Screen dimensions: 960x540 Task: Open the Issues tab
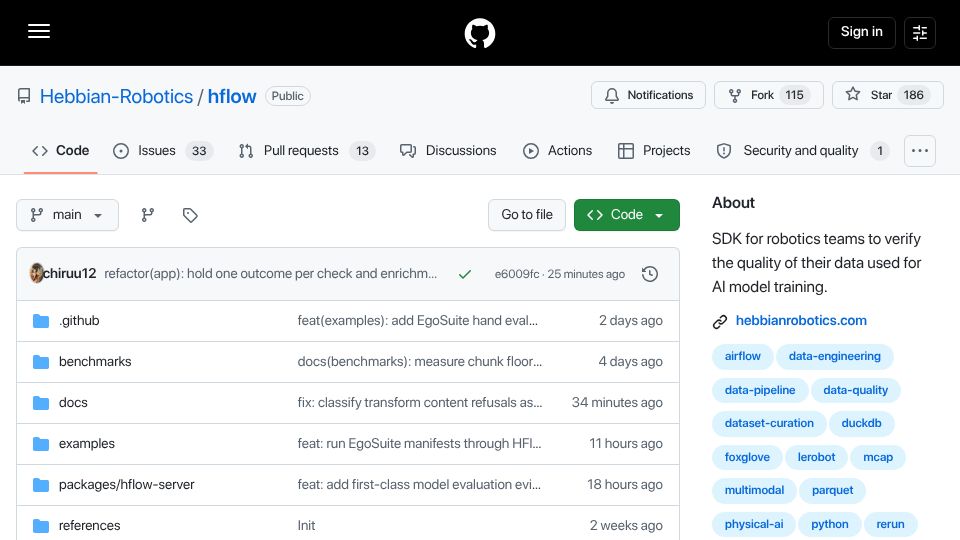pyautogui.click(x=163, y=151)
